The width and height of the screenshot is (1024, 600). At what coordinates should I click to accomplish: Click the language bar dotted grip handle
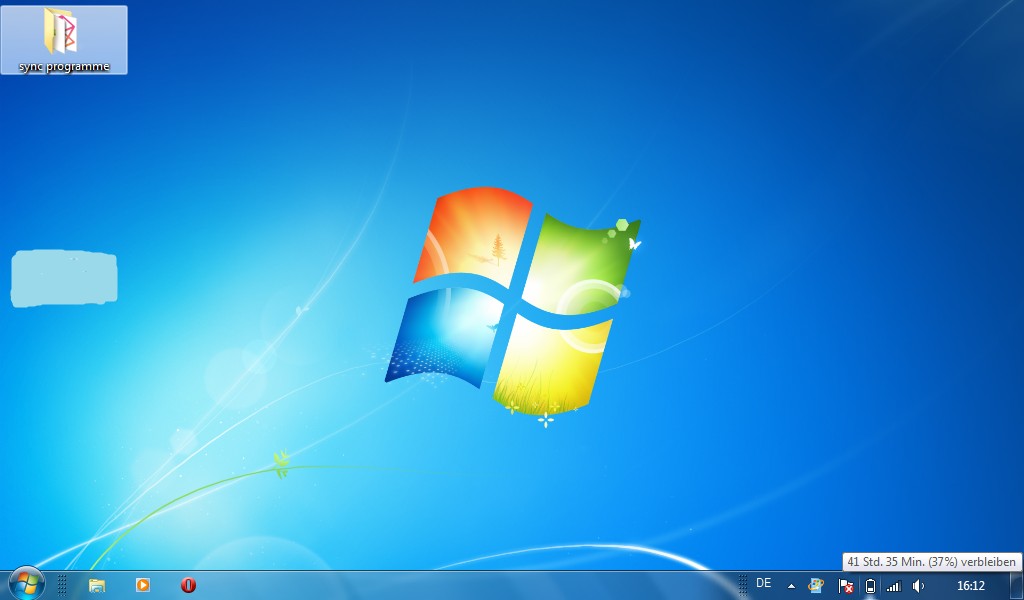[x=743, y=585]
